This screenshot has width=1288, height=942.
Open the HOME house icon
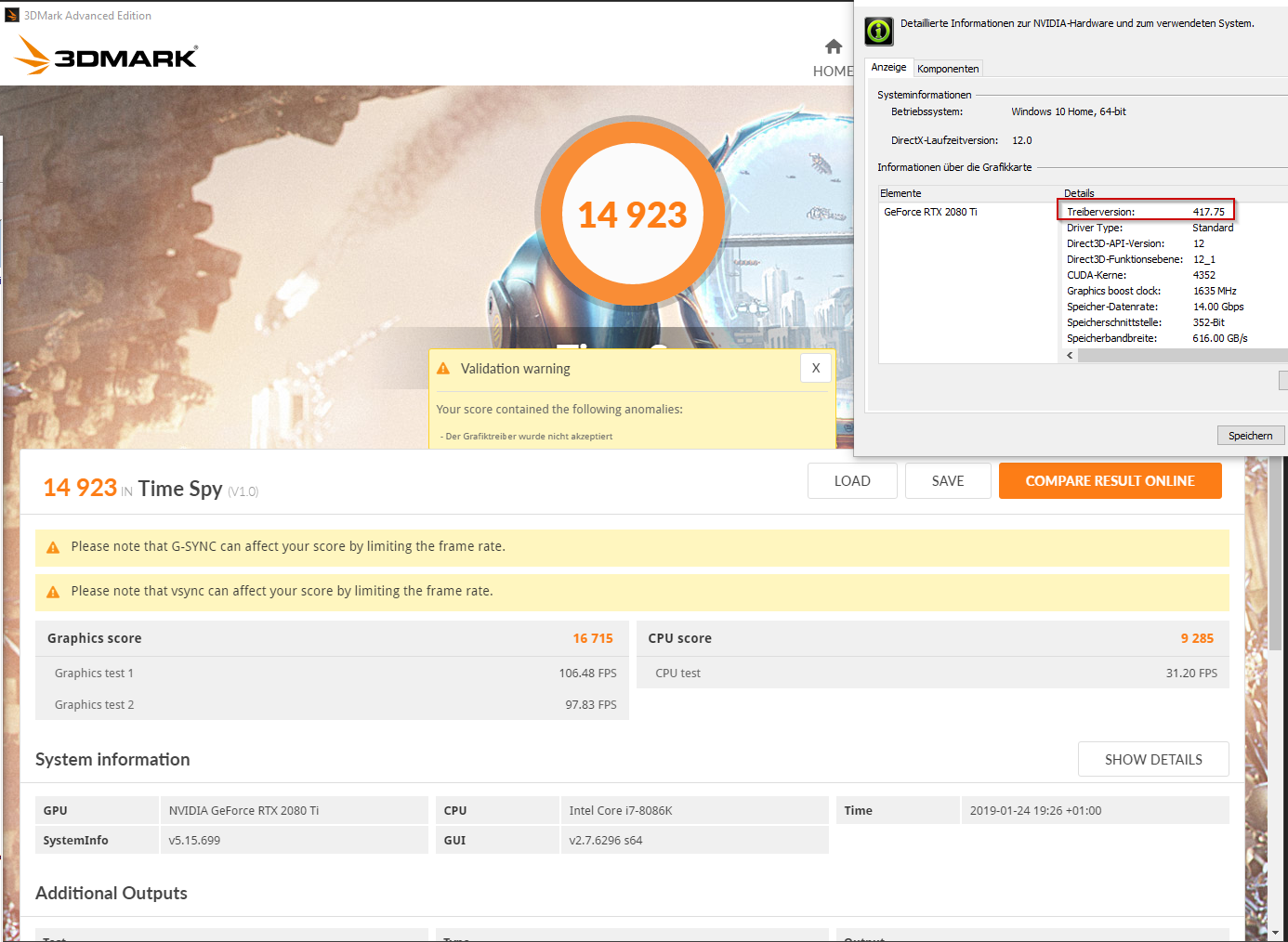click(834, 46)
